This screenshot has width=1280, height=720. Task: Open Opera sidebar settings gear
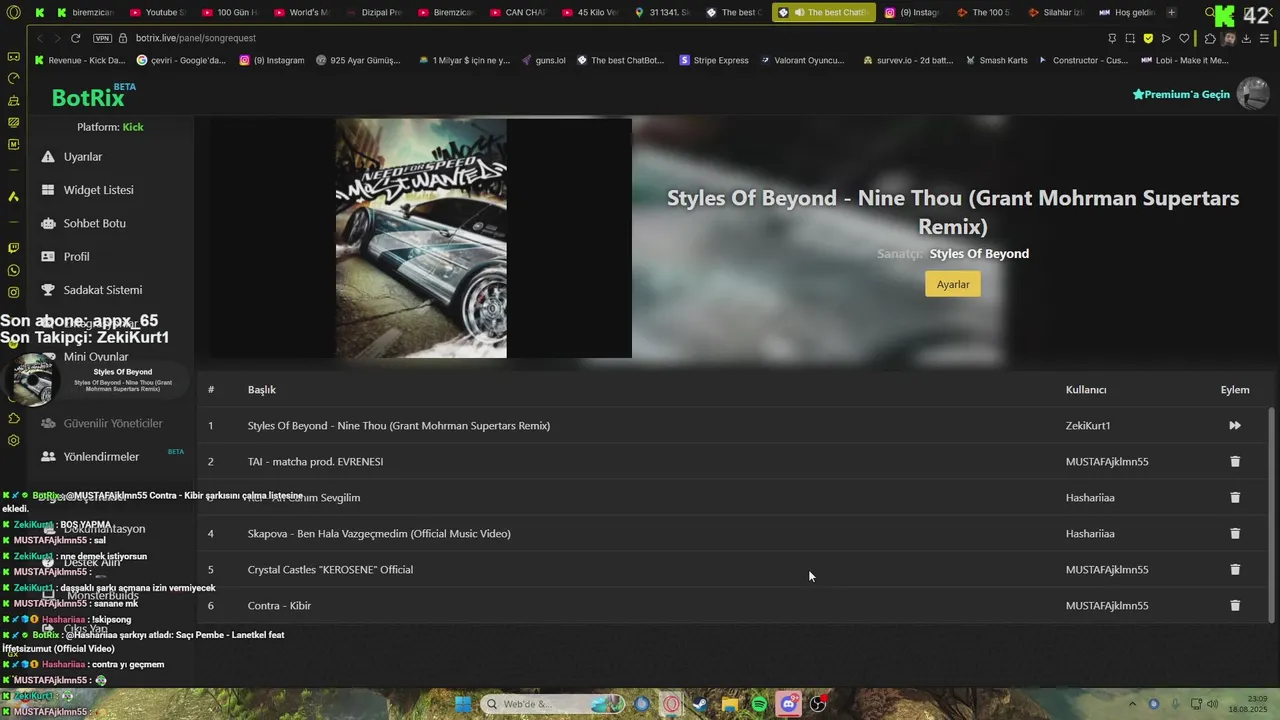[13, 440]
